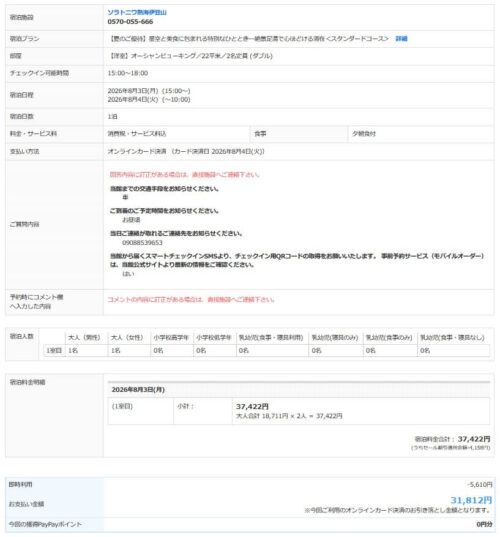Image resolution: width=500 pixels, height=537 pixels.
Task: Click the plan text ending <スタンダードコース>
Action: point(249,39)
